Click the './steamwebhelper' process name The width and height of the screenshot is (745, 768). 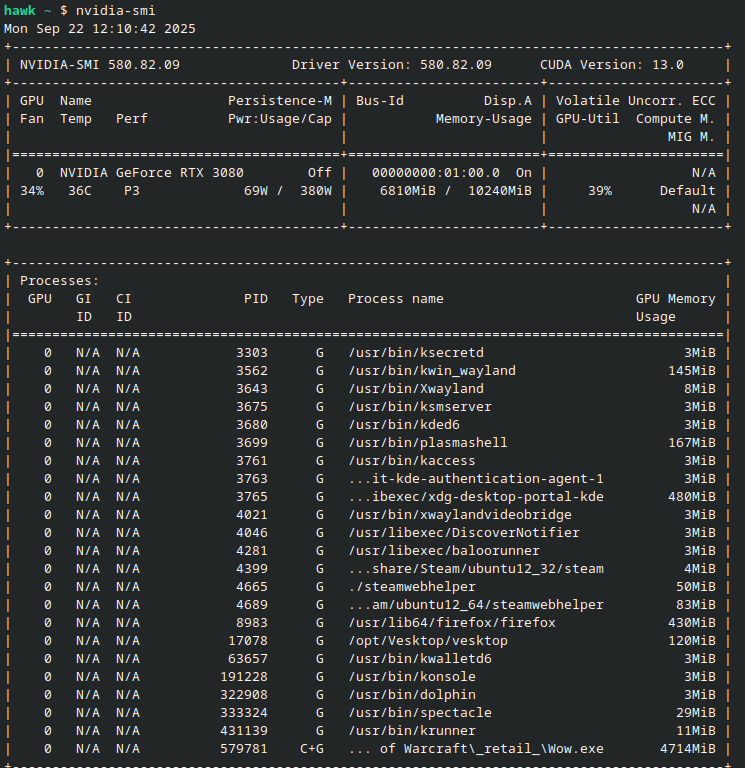(412, 587)
